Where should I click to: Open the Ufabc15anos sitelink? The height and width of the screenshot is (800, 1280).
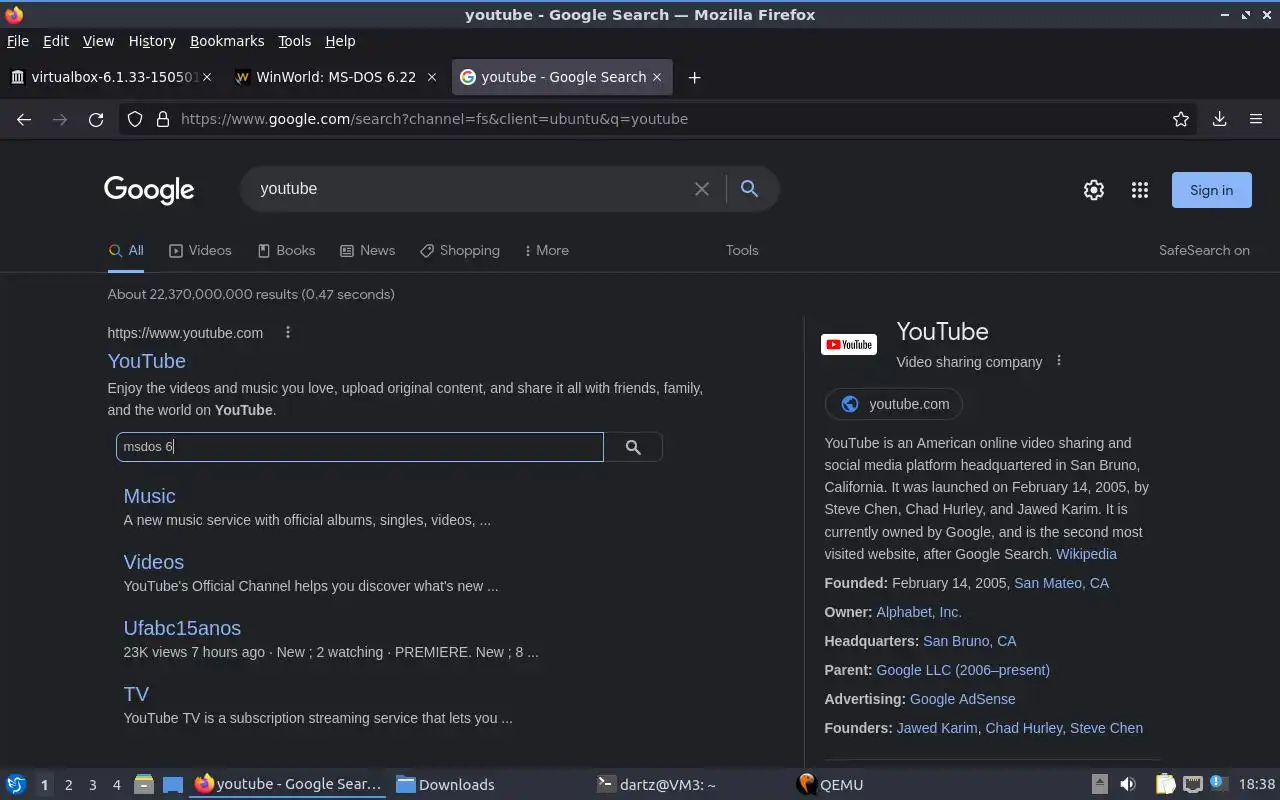[x=182, y=628]
